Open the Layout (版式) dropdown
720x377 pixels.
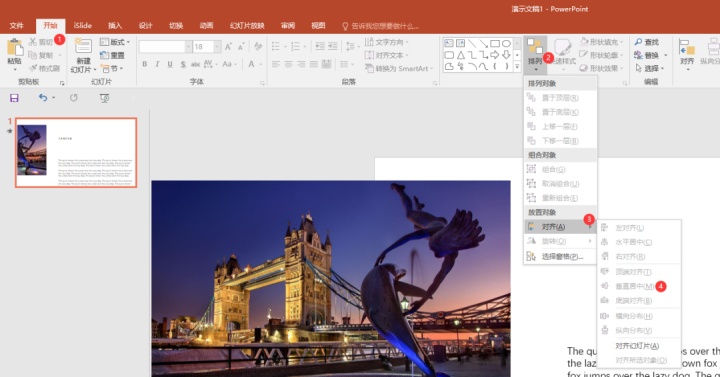pyautogui.click(x=115, y=42)
